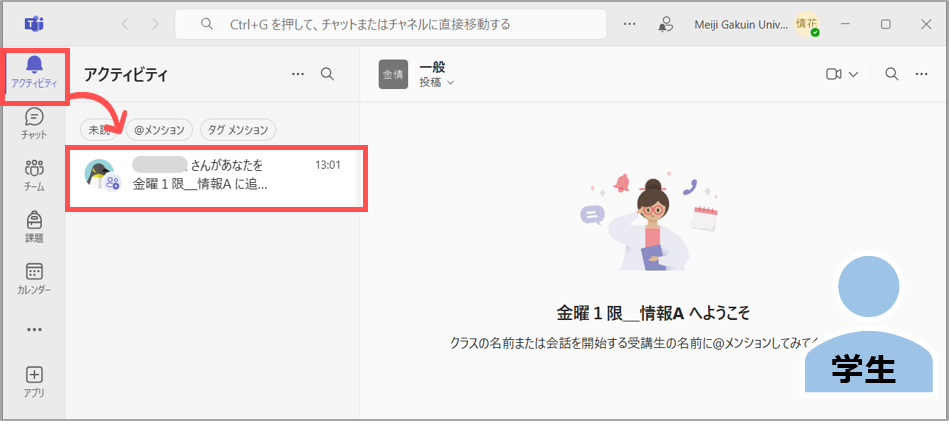Open the 金曜１限__情報A activity notification
Image resolution: width=949 pixels, height=424 pixels.
(217, 175)
